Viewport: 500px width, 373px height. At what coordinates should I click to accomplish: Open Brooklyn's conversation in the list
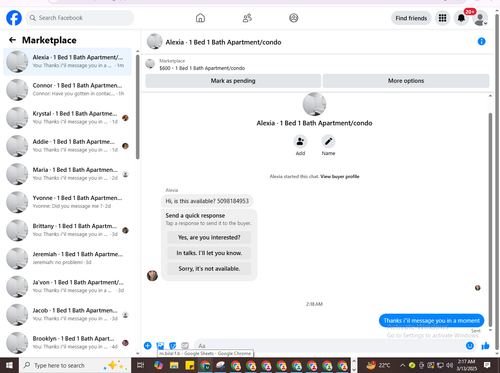[x=68, y=343]
